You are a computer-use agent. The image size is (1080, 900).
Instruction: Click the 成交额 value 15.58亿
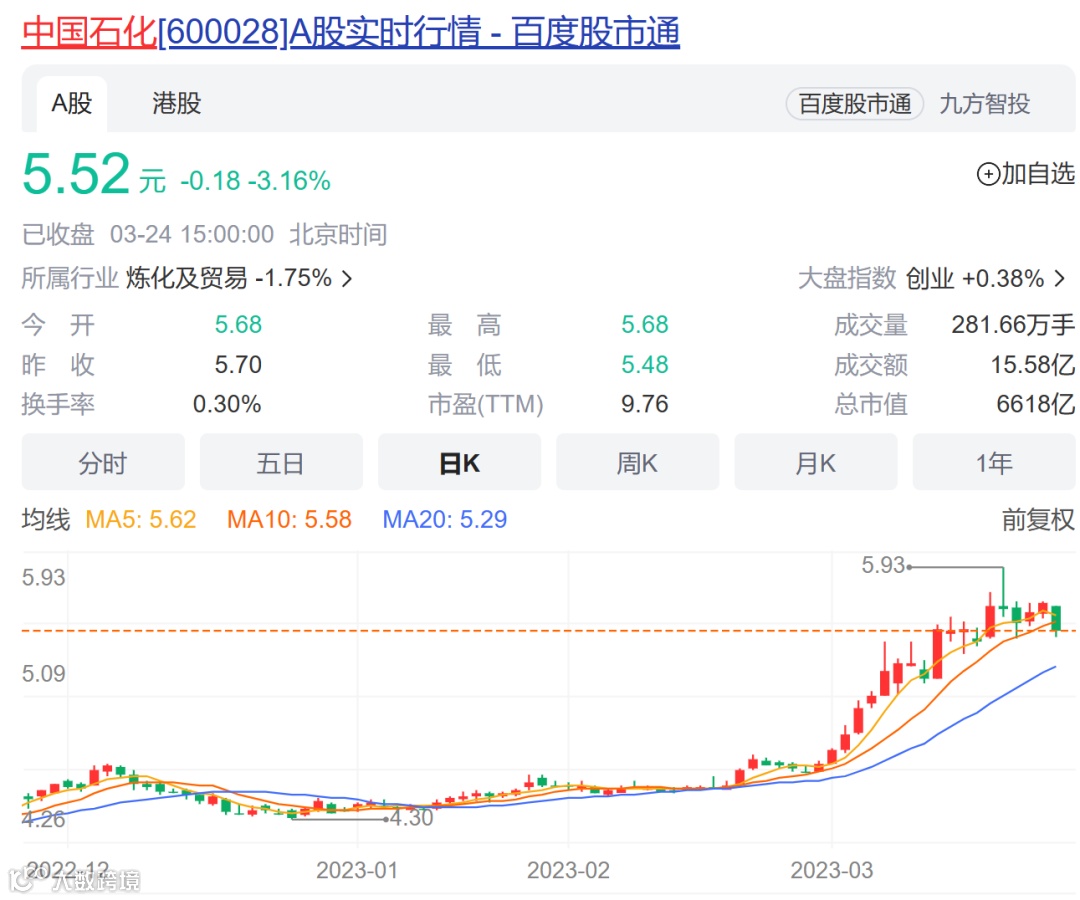tap(1032, 364)
